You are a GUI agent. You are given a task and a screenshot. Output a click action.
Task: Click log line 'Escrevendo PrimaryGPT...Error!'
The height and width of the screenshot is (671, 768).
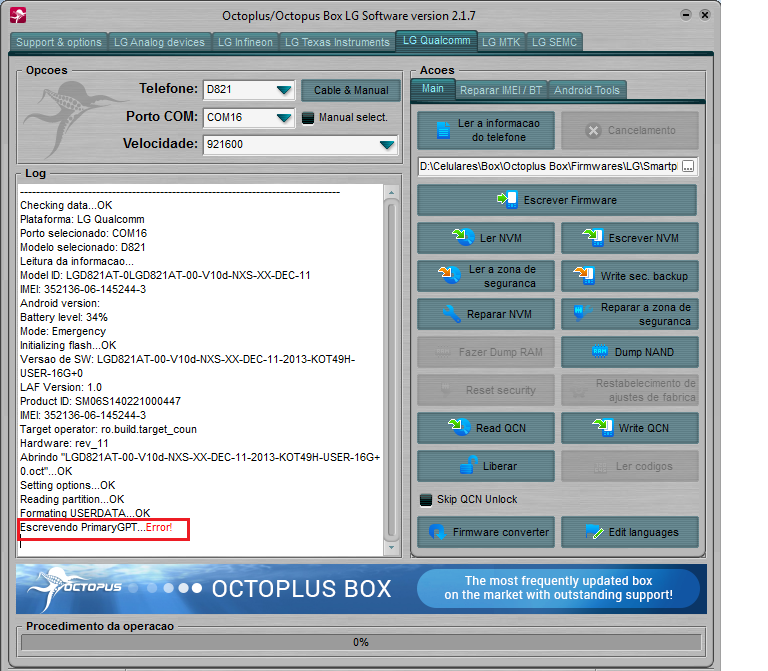pos(96,527)
